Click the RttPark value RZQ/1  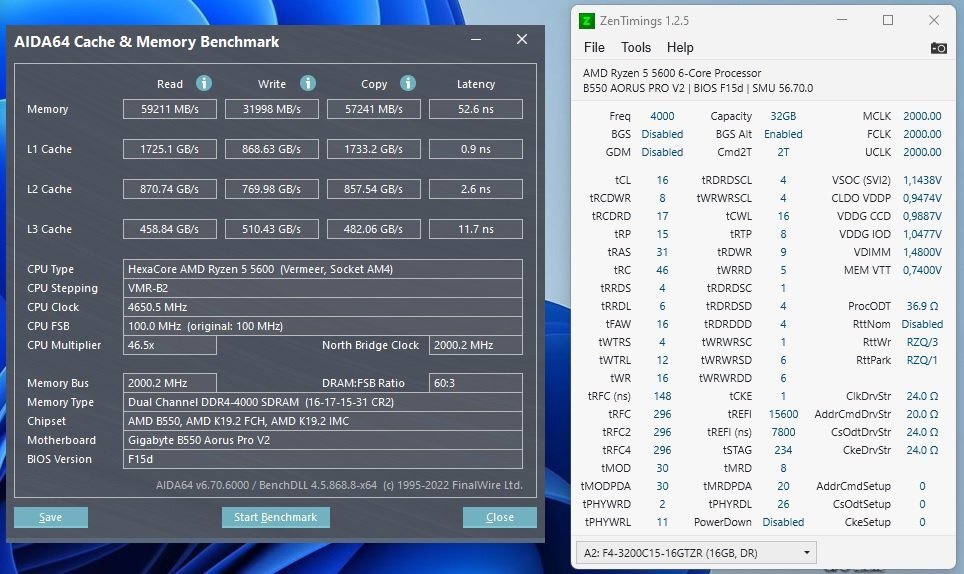click(x=922, y=360)
